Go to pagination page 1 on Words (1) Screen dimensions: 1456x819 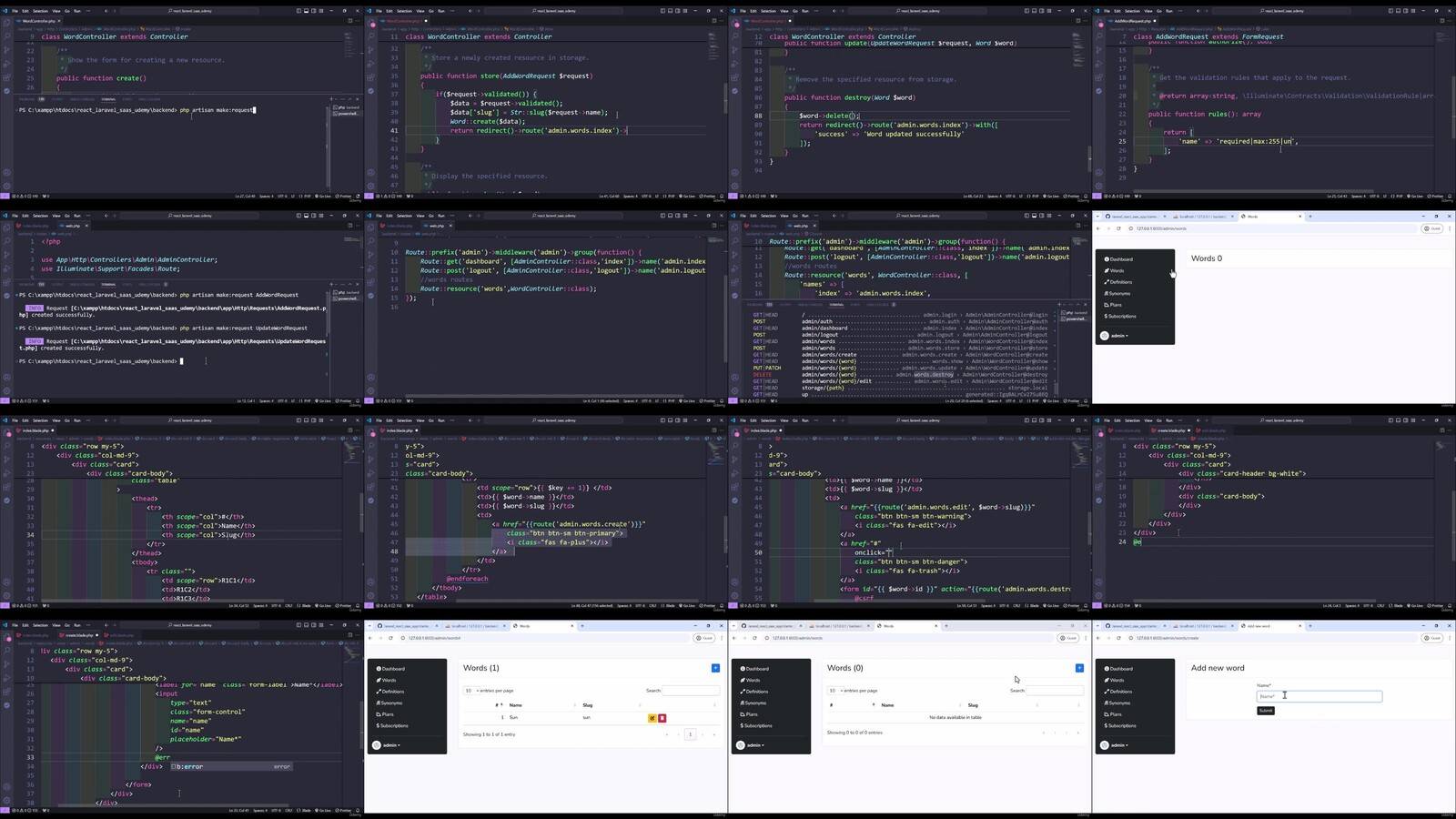click(690, 734)
